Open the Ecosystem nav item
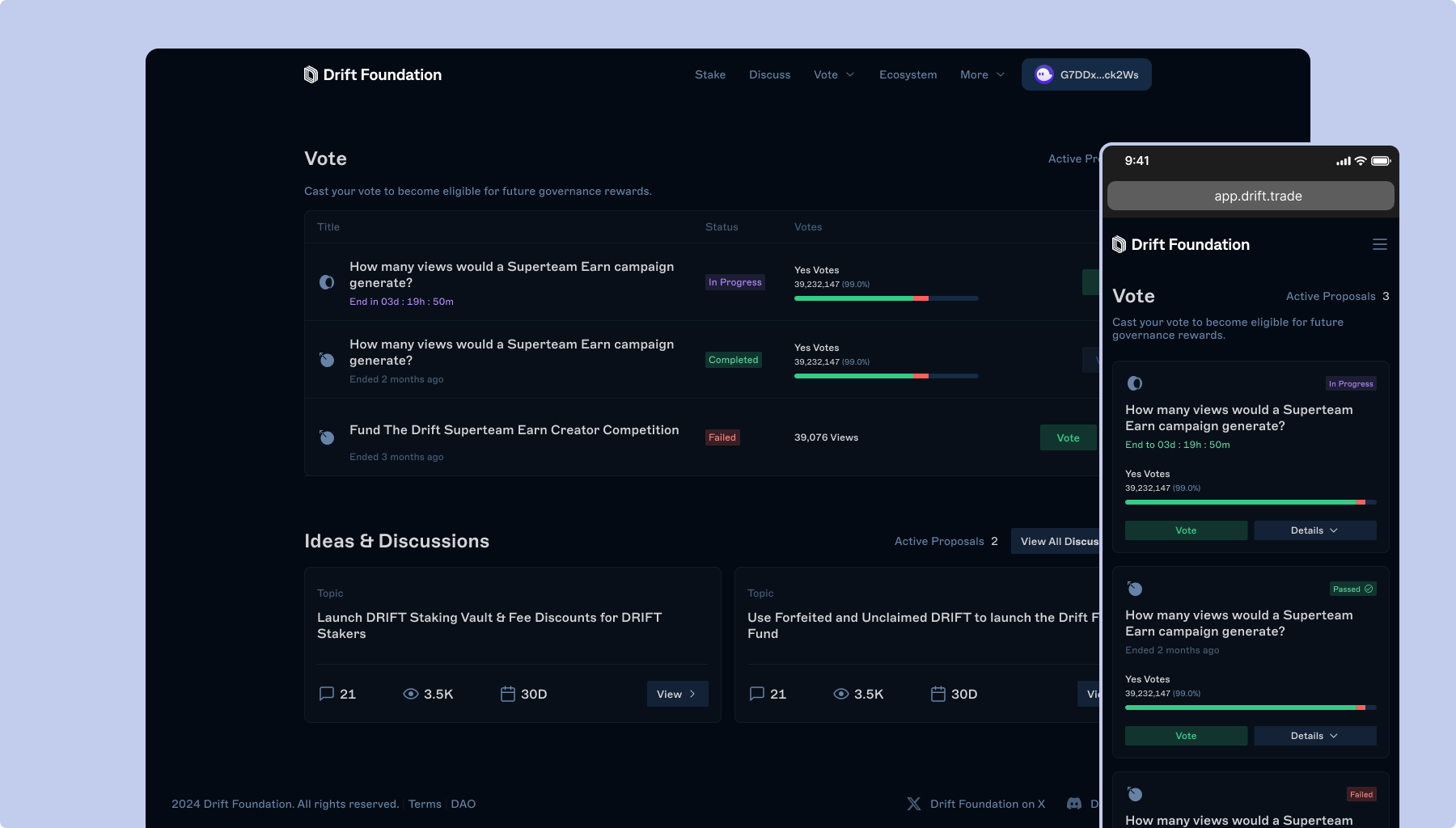The image size is (1456, 828). click(908, 74)
